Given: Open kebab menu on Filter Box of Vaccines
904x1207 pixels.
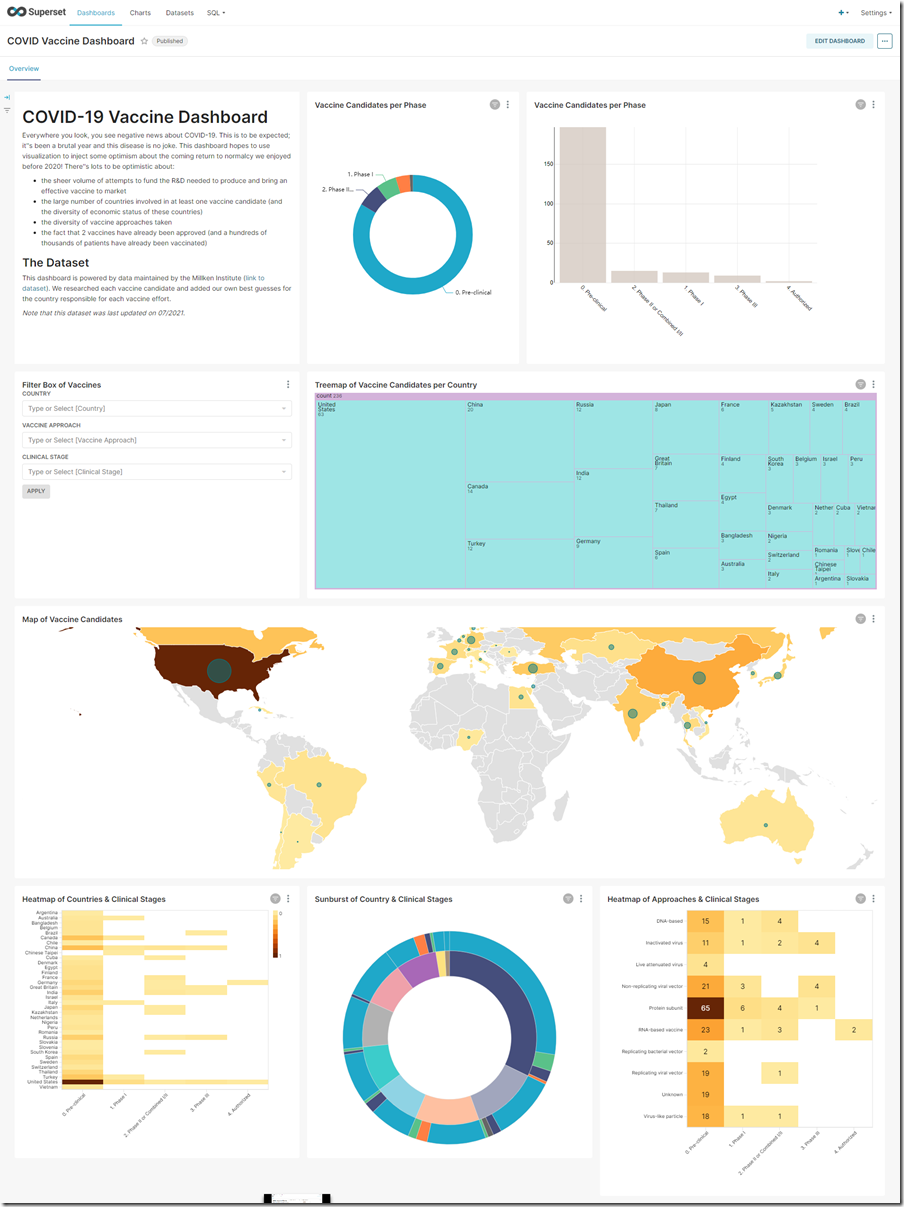Looking at the screenshot, I should (288, 385).
